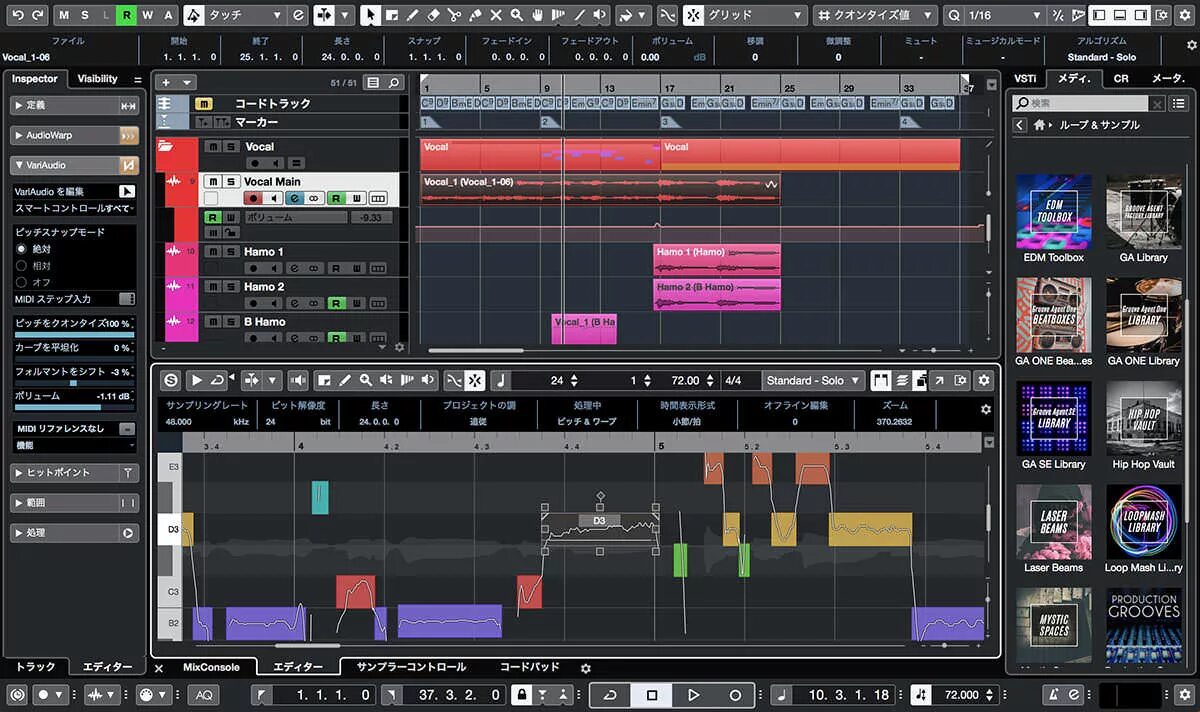Viewport: 1200px width, 712px height.
Task: Open EDM Toolbox library thumbnail
Action: click(x=1053, y=211)
